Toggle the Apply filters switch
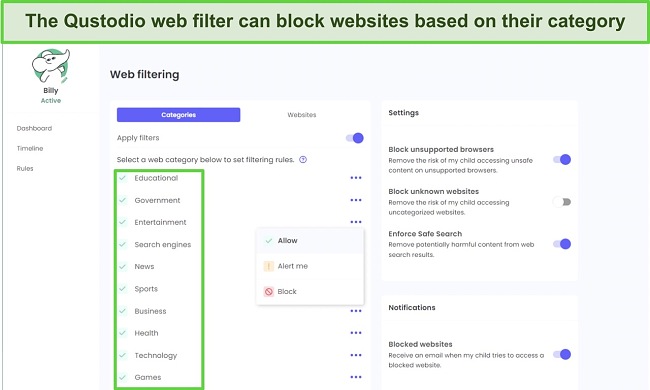 355,138
